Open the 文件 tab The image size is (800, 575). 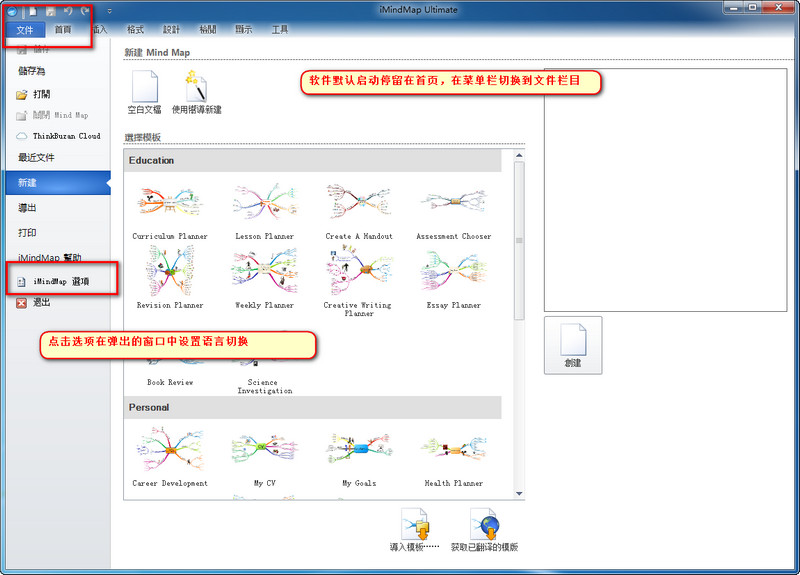[25, 30]
